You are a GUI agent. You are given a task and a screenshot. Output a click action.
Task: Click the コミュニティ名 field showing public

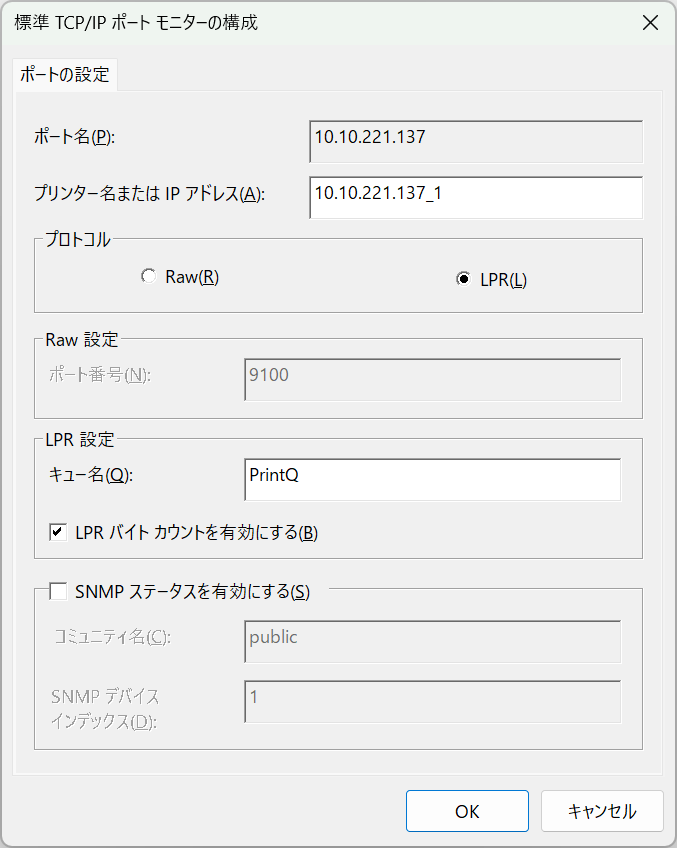pos(432,642)
